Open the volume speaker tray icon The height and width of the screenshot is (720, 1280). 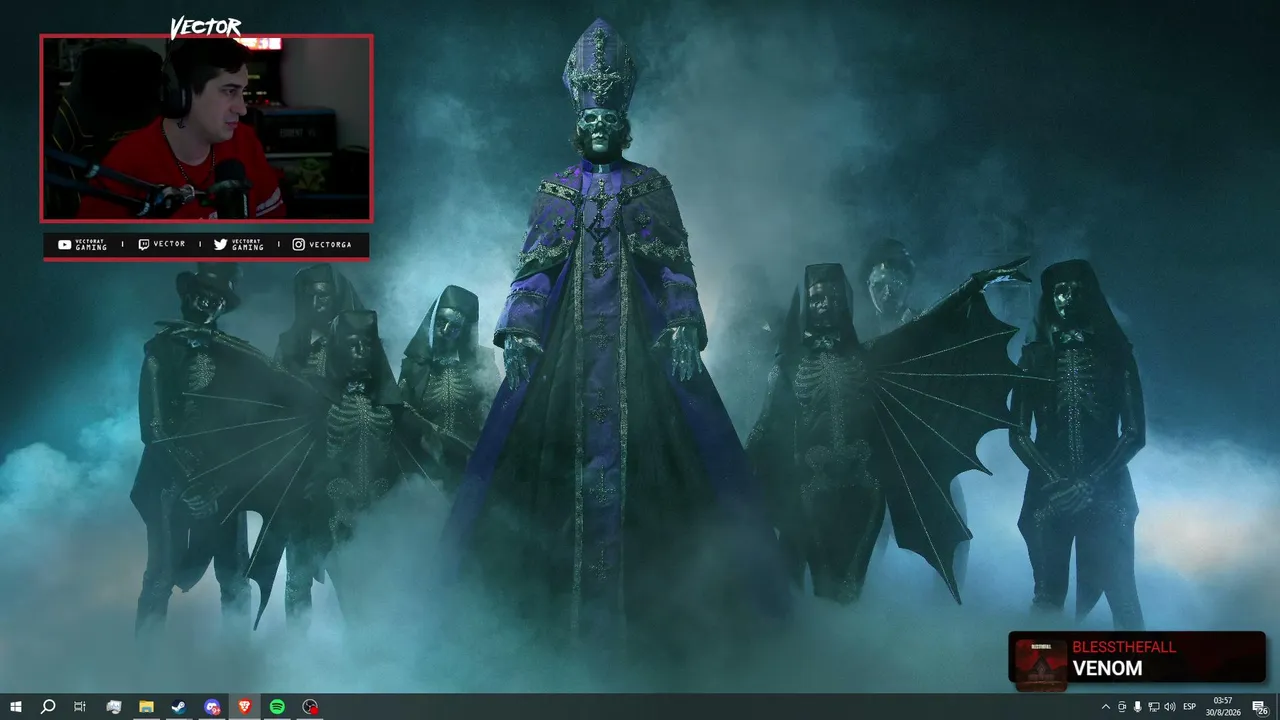(x=1170, y=707)
